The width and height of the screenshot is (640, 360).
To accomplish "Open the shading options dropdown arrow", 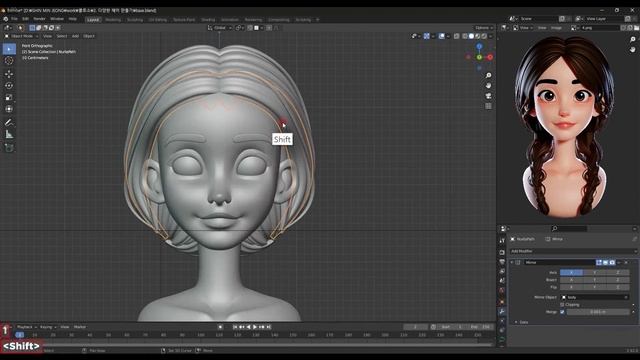I will pyautogui.click(x=490, y=36).
